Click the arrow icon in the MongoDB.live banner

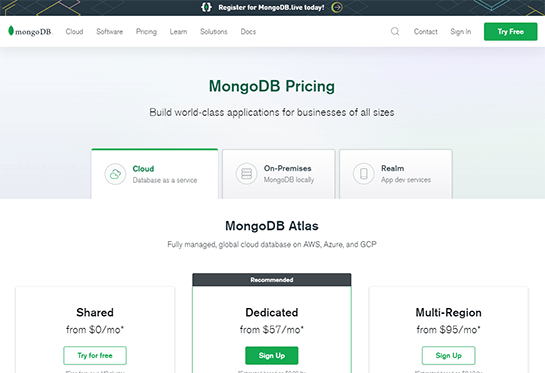336,7
